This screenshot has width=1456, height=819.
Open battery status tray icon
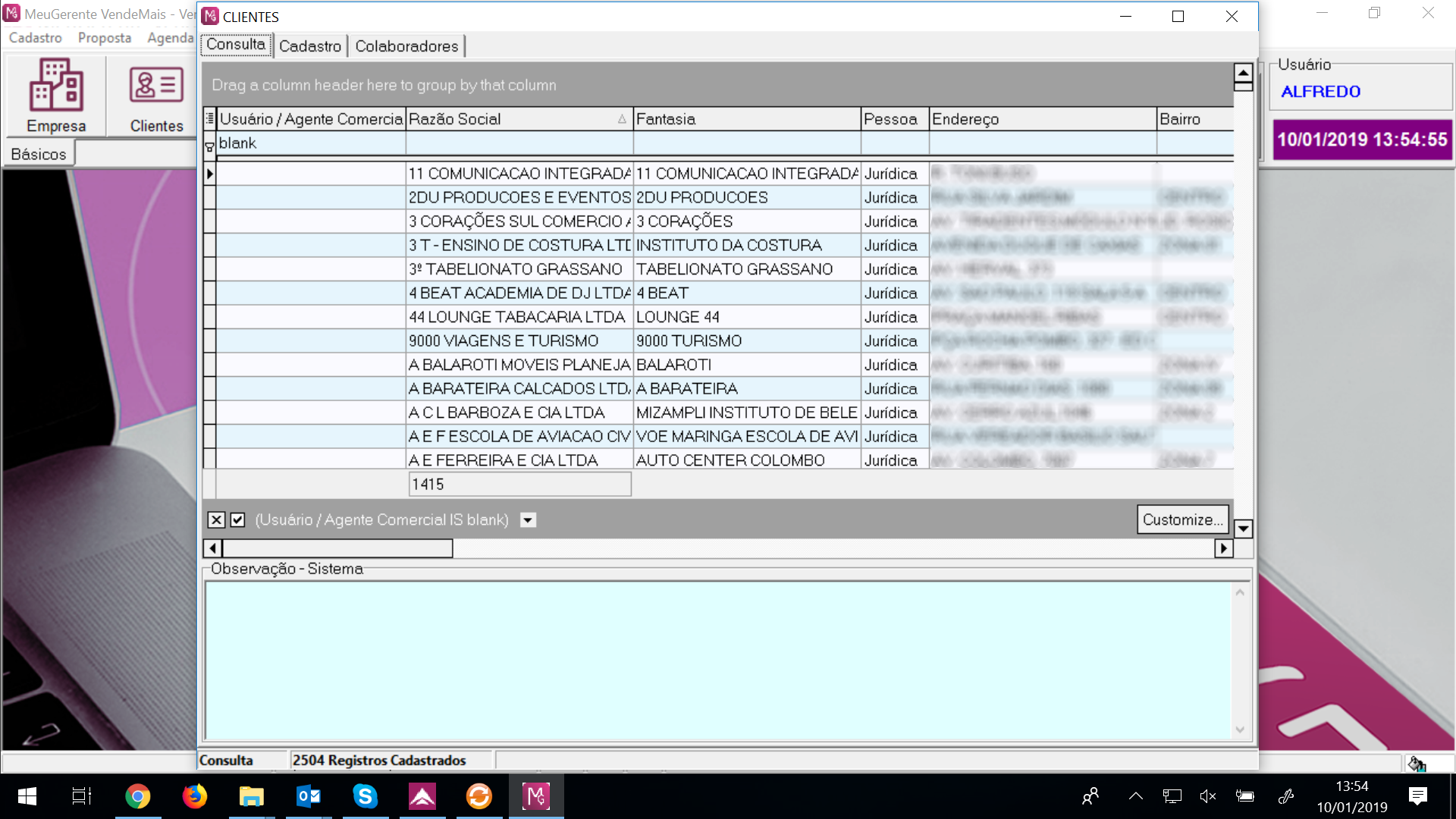tap(1244, 796)
